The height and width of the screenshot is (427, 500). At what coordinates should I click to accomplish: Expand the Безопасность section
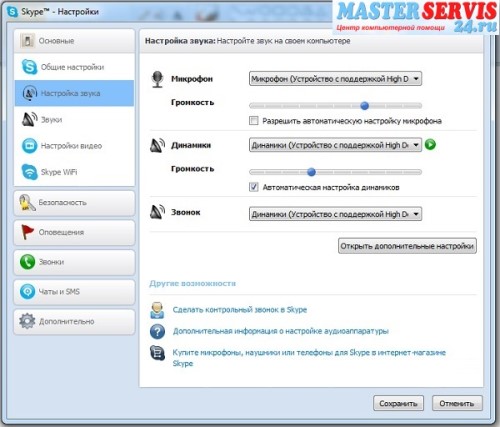click(x=74, y=203)
